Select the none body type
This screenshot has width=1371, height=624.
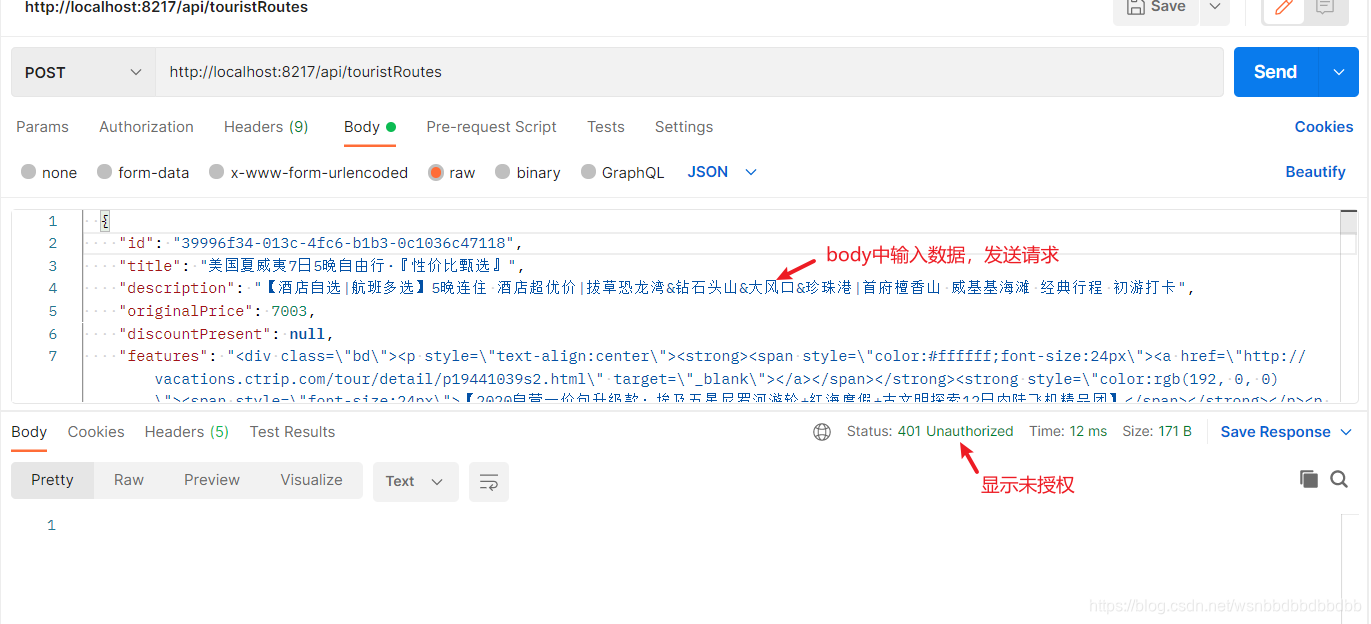pyautogui.click(x=49, y=172)
